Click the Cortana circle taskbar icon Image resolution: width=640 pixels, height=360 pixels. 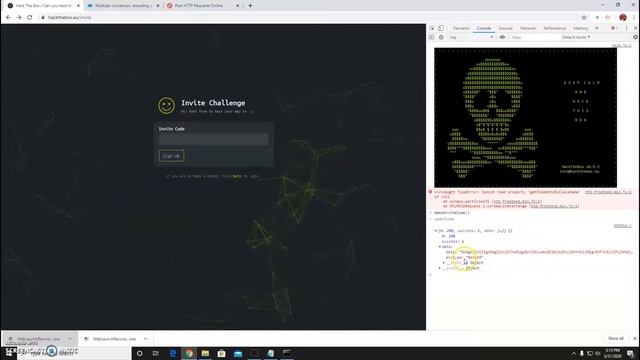139,353
